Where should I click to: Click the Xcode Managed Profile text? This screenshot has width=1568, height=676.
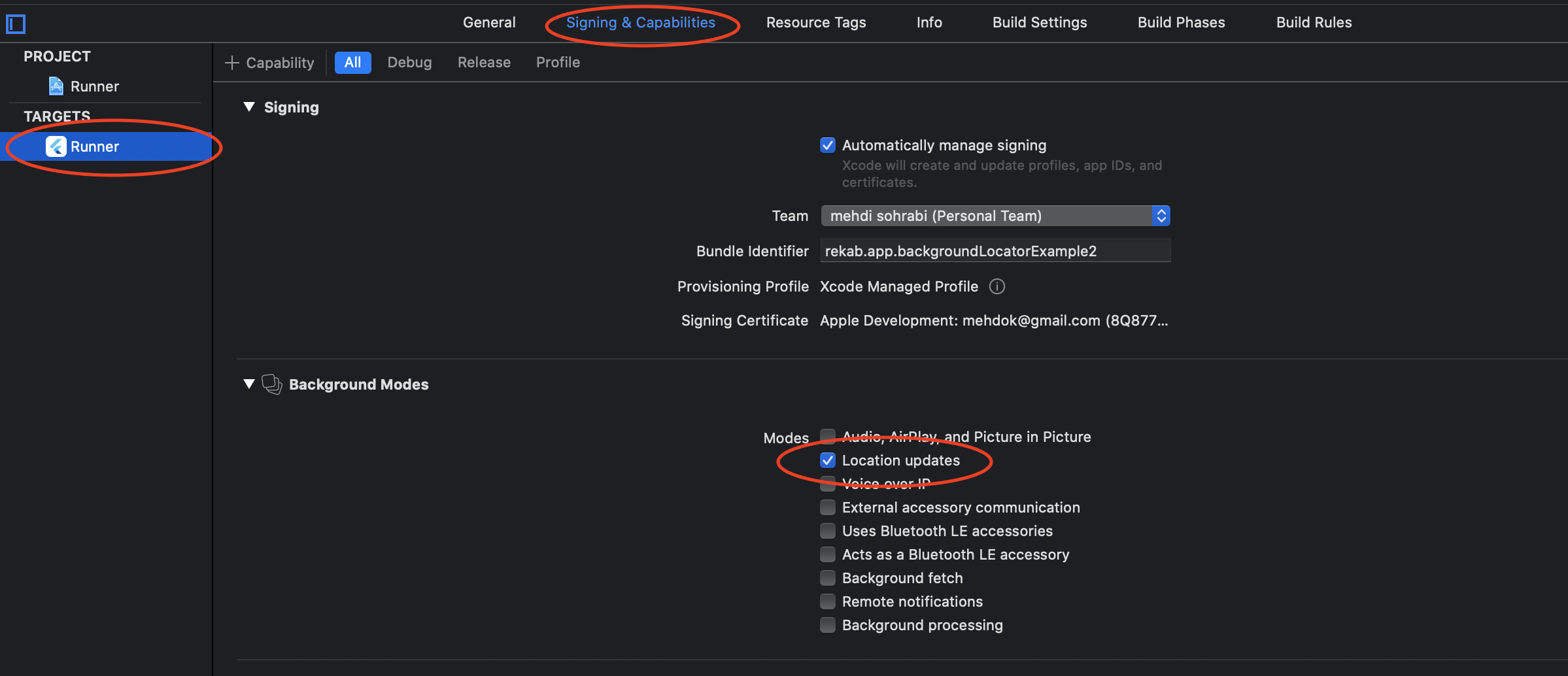[899, 286]
